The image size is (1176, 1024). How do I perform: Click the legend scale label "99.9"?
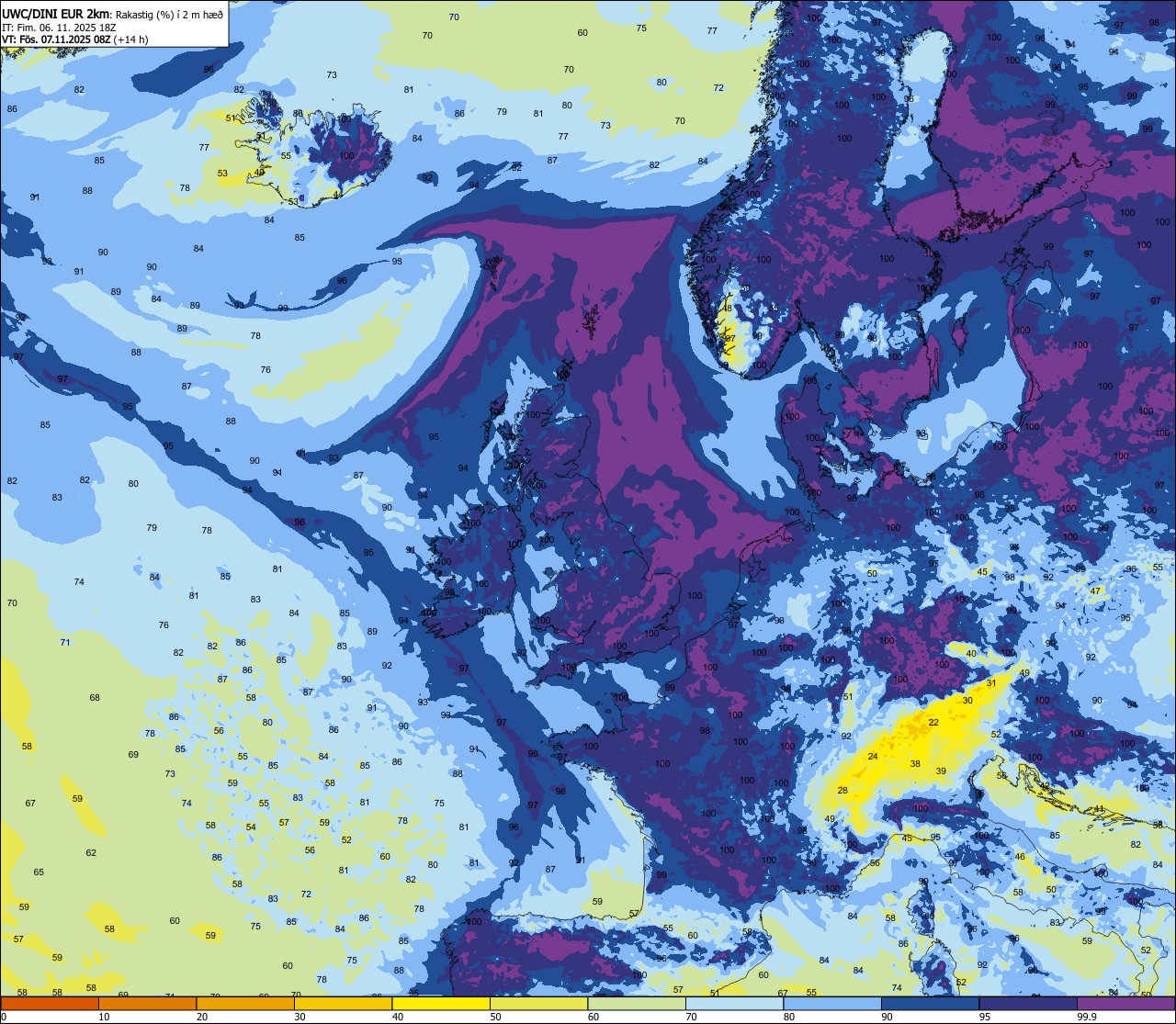(1087, 1017)
